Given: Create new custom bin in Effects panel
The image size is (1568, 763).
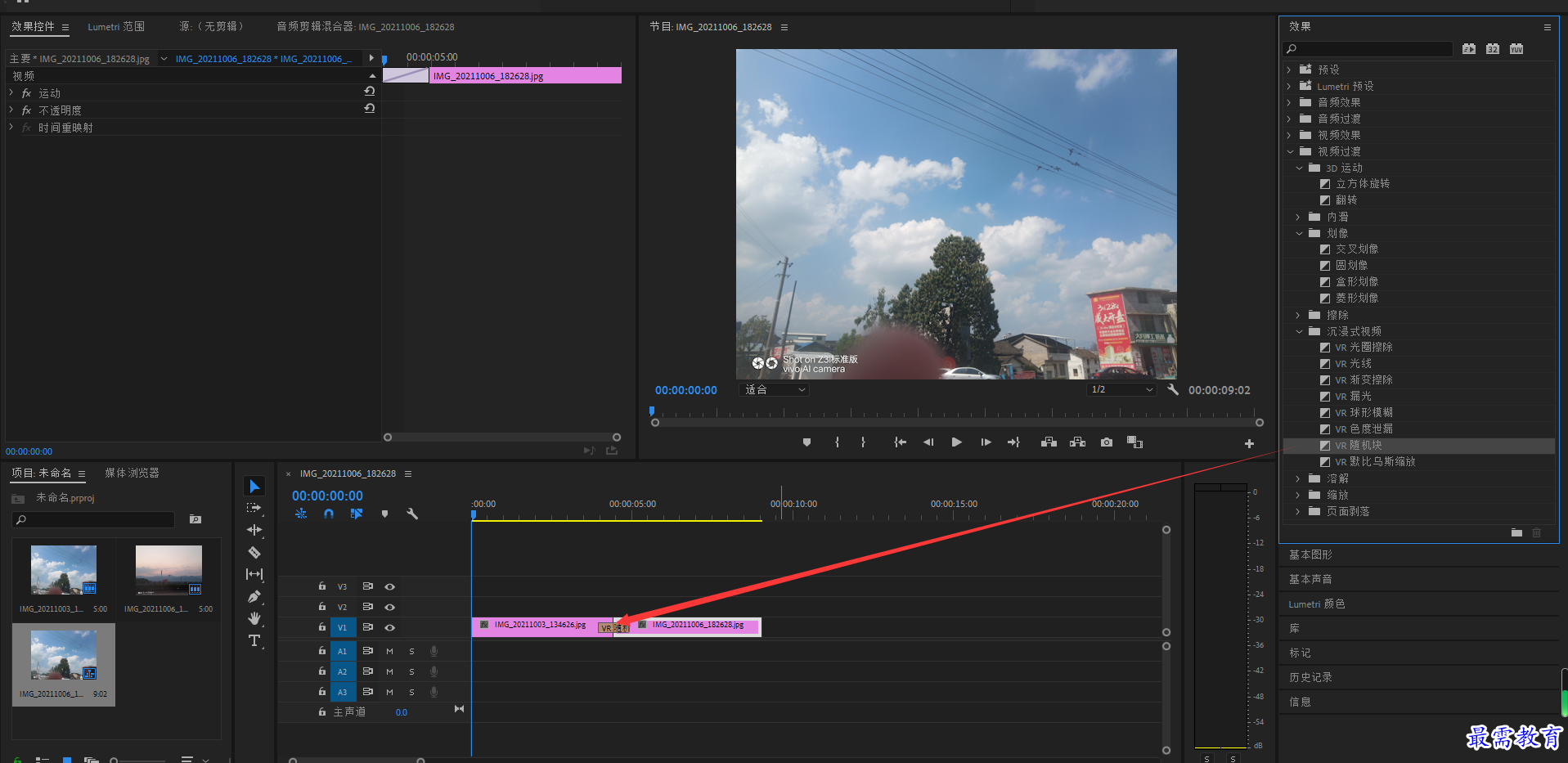Looking at the screenshot, I should pyautogui.click(x=1516, y=532).
